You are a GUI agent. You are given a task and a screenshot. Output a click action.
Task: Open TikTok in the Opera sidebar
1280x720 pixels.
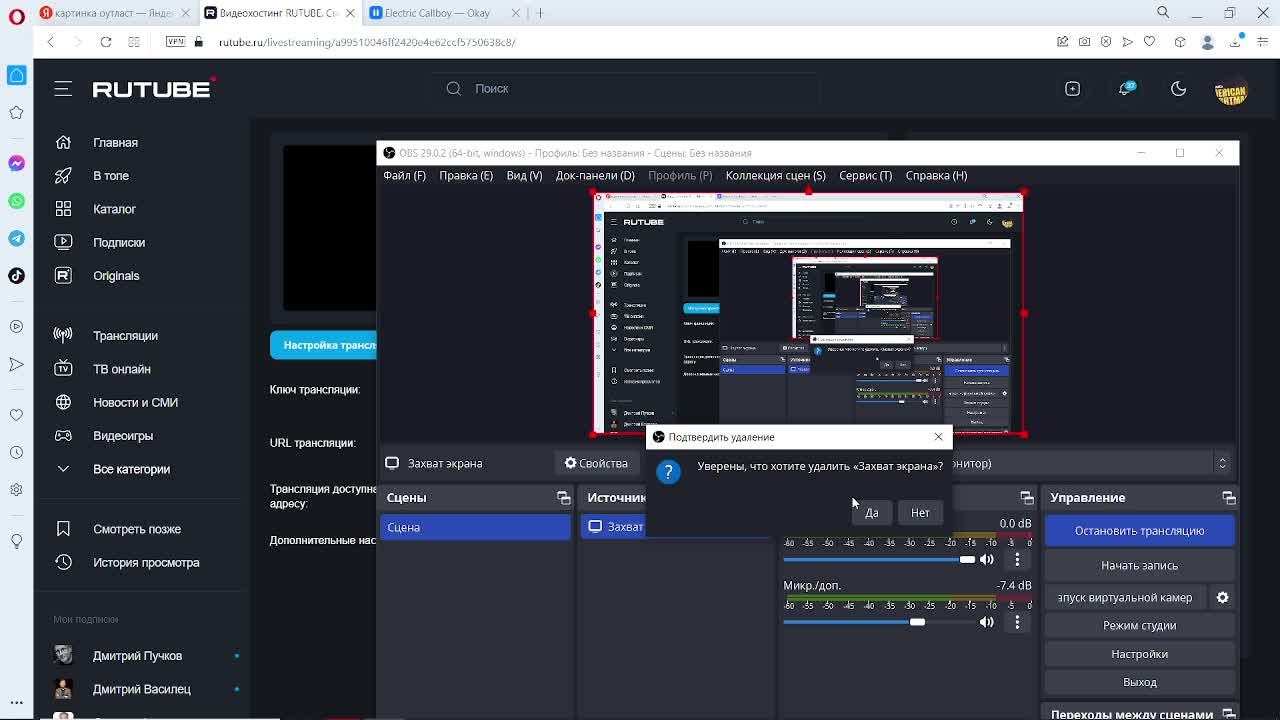pos(16,276)
